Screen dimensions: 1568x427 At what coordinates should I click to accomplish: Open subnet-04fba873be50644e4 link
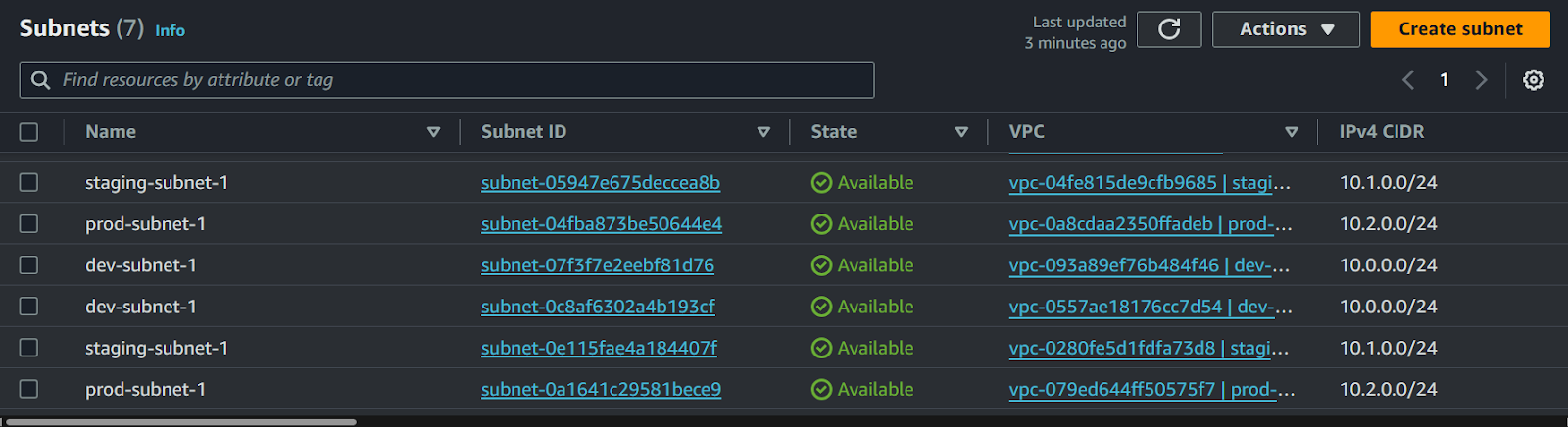[x=602, y=224]
